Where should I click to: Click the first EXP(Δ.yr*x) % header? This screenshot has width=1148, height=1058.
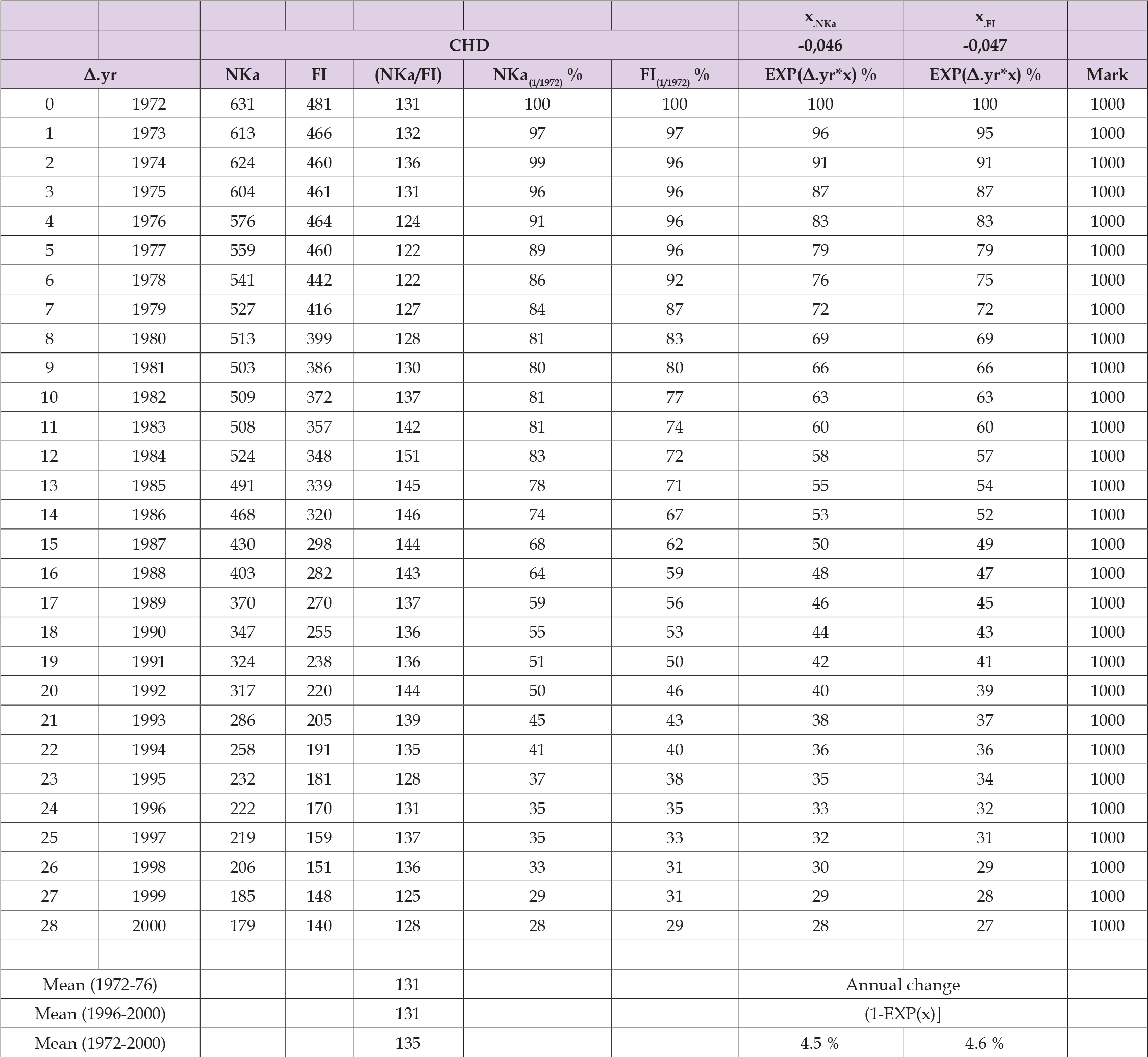(x=821, y=74)
